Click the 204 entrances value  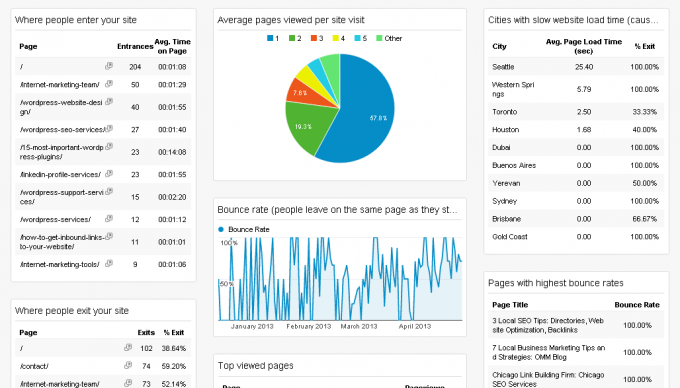click(135, 67)
